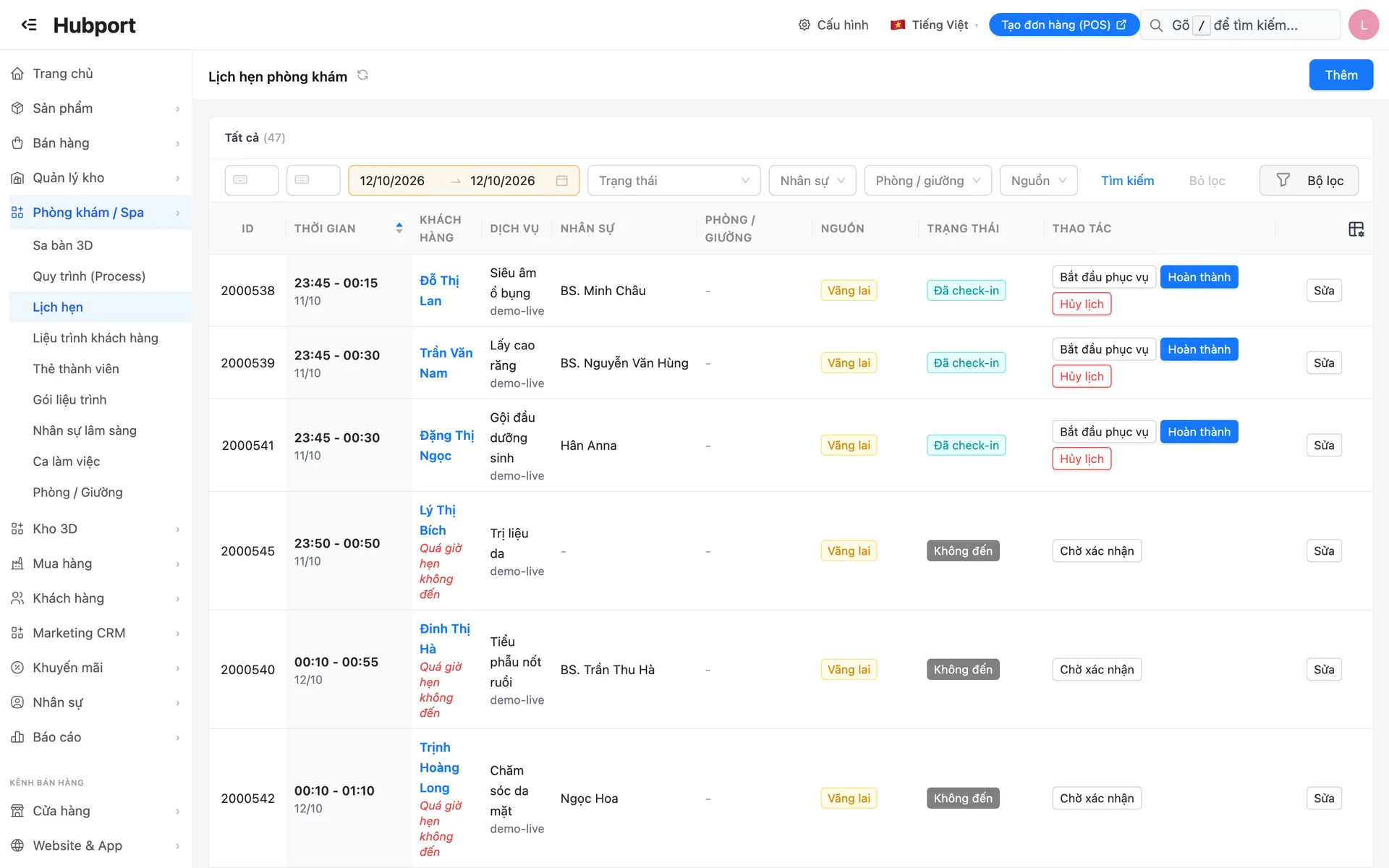Open Sa bàn 3D in sidebar
The width and height of the screenshot is (1389, 868).
[63, 245]
